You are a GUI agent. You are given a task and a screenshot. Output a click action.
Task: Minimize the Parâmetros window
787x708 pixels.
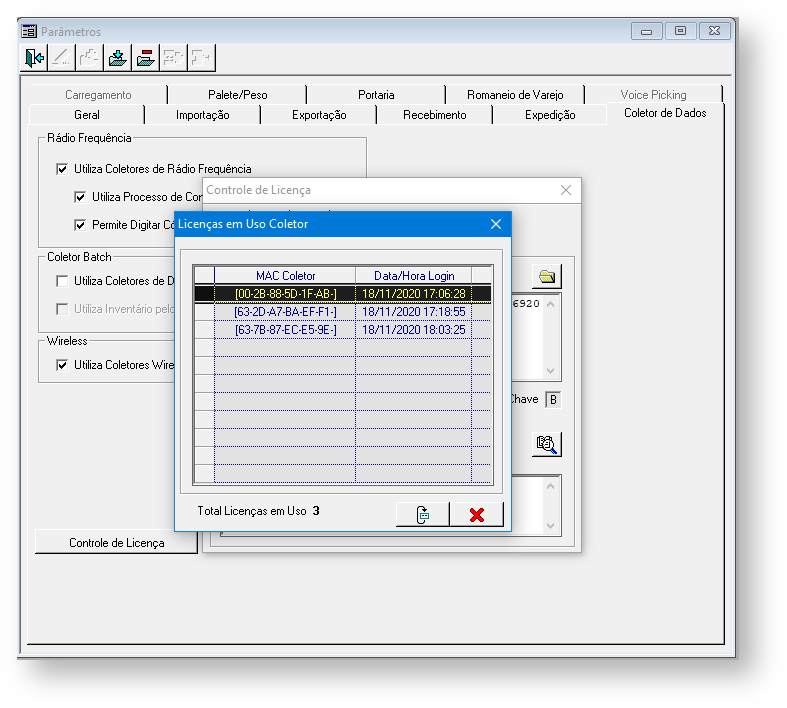point(646,31)
